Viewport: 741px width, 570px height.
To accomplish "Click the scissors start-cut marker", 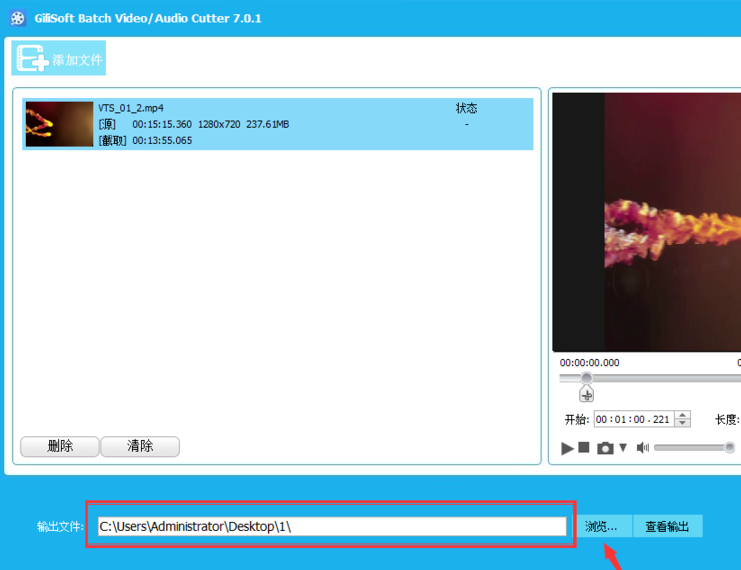I will pos(586,394).
